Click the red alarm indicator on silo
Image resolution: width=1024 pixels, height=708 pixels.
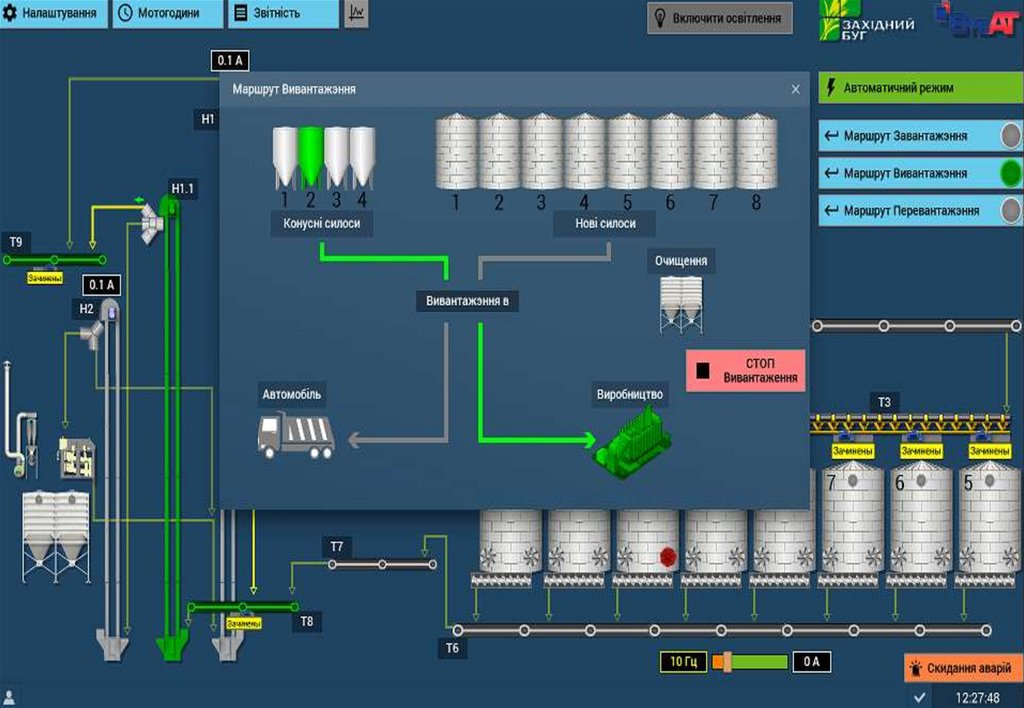point(667,556)
